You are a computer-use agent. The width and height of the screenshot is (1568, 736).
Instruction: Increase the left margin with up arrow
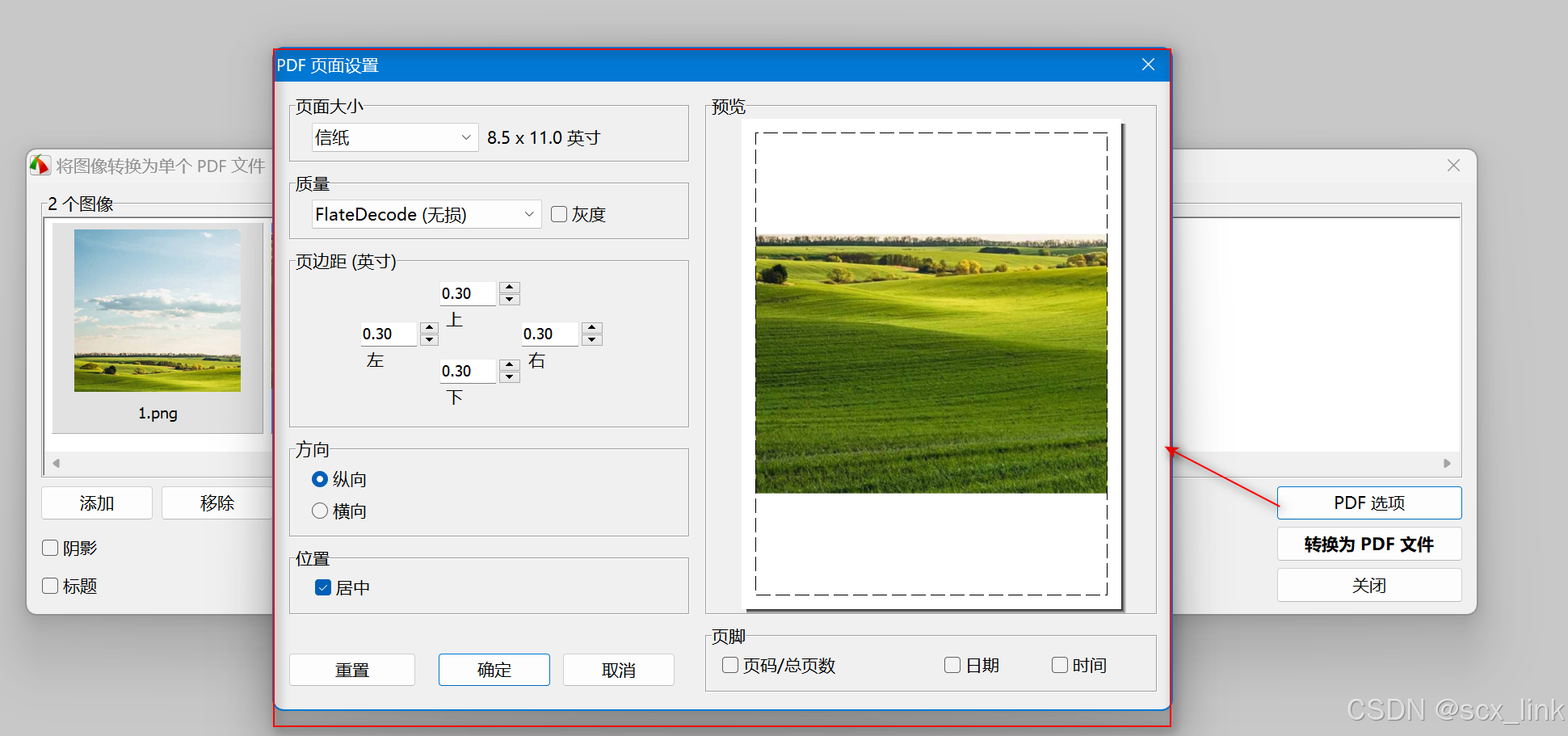click(430, 328)
